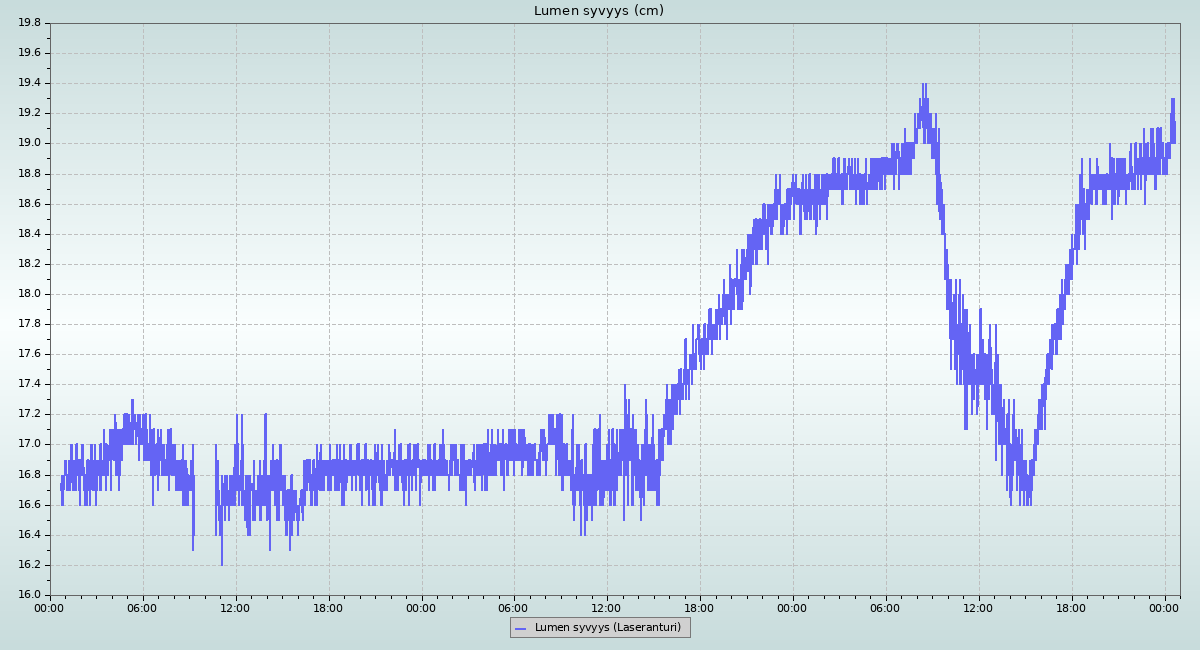Click the last 18:00 x-axis label

pos(1071,607)
